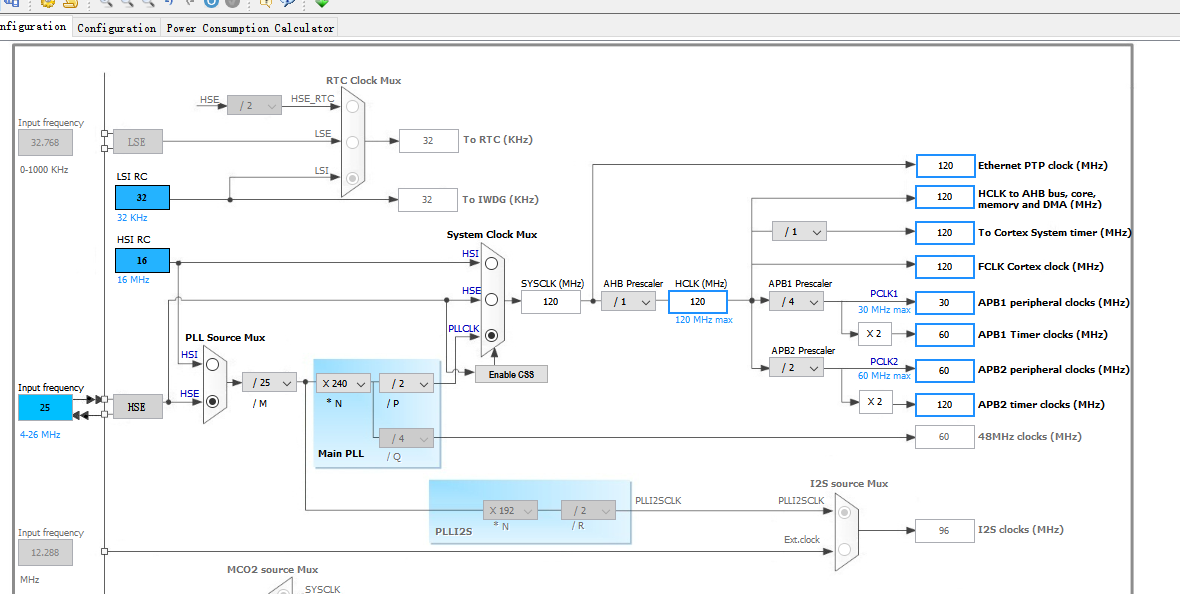Click the APB2 timer X 2 multiplier box
Screen dimensions: 1180x594
874,402
